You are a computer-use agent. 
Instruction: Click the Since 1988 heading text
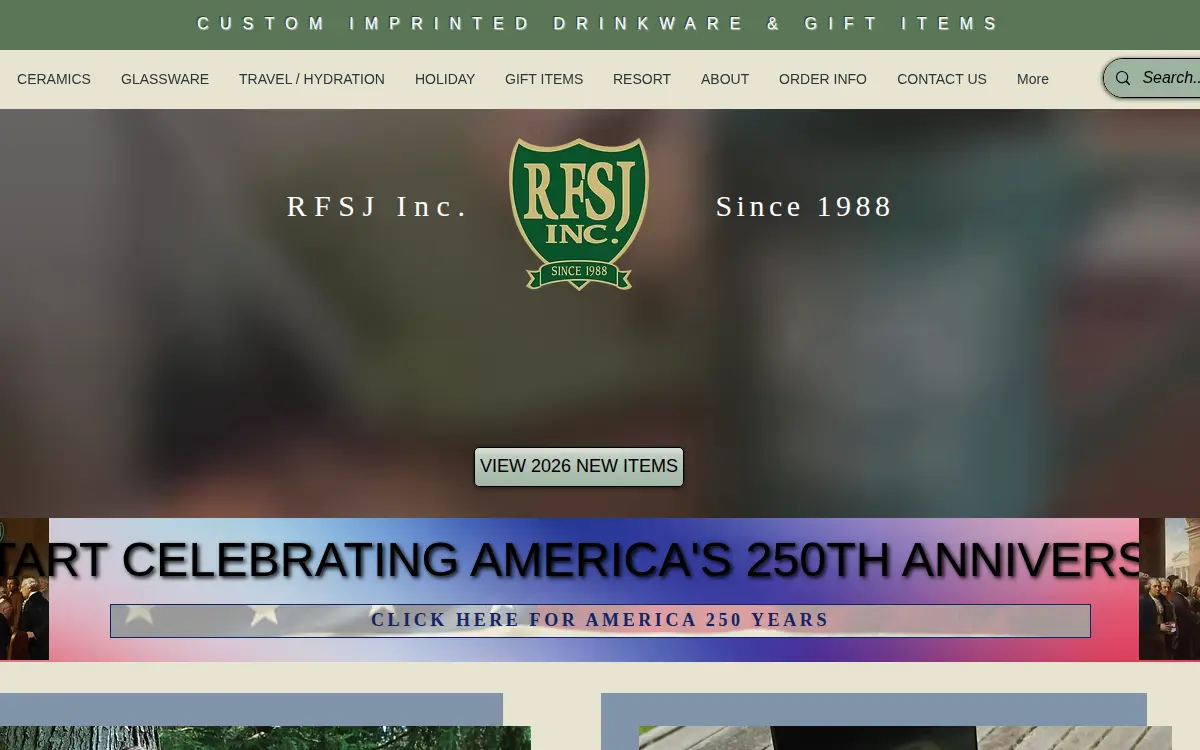[x=804, y=206]
